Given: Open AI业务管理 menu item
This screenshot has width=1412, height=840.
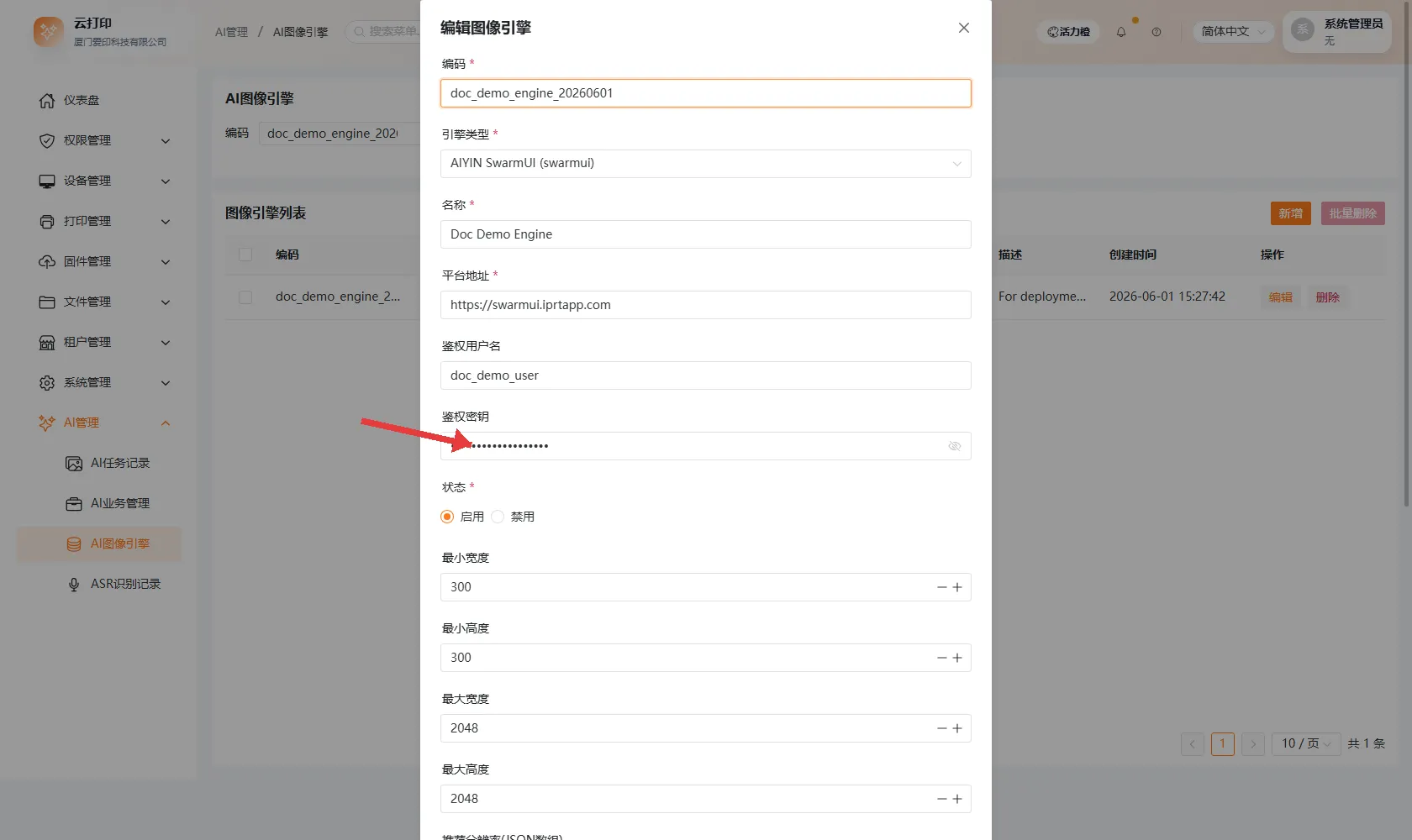Looking at the screenshot, I should click(x=99, y=504).
